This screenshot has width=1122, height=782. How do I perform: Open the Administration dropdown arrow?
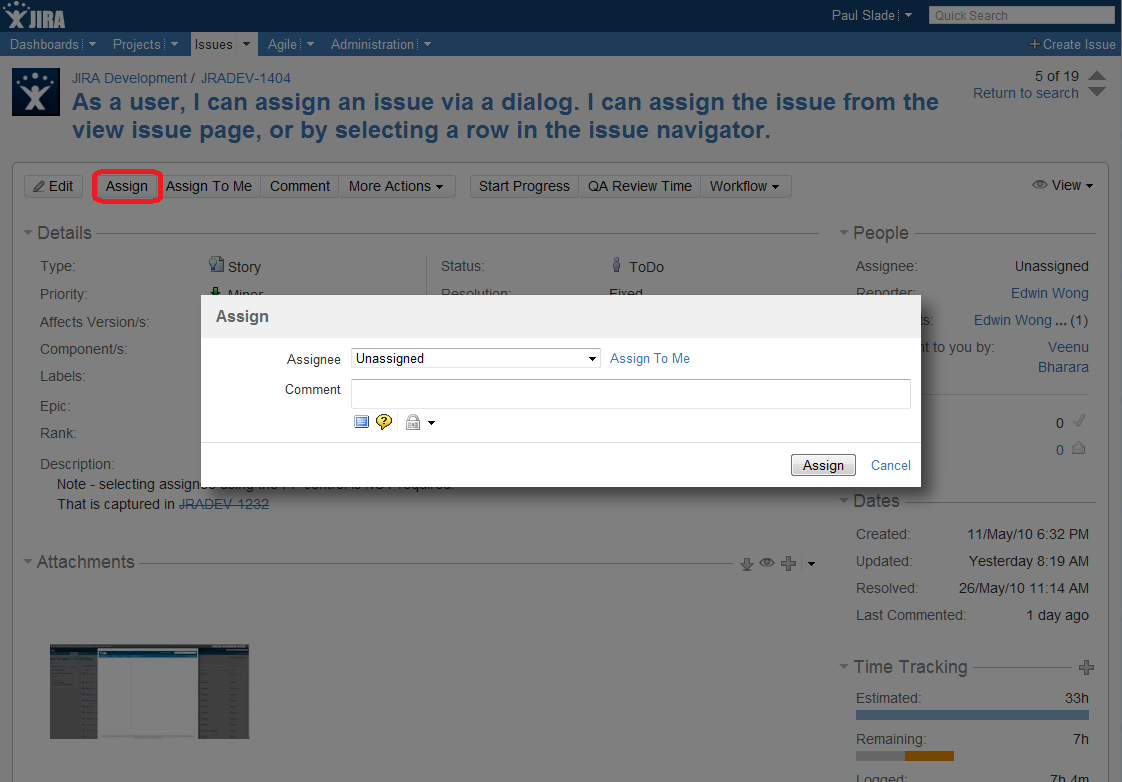[x=427, y=44]
